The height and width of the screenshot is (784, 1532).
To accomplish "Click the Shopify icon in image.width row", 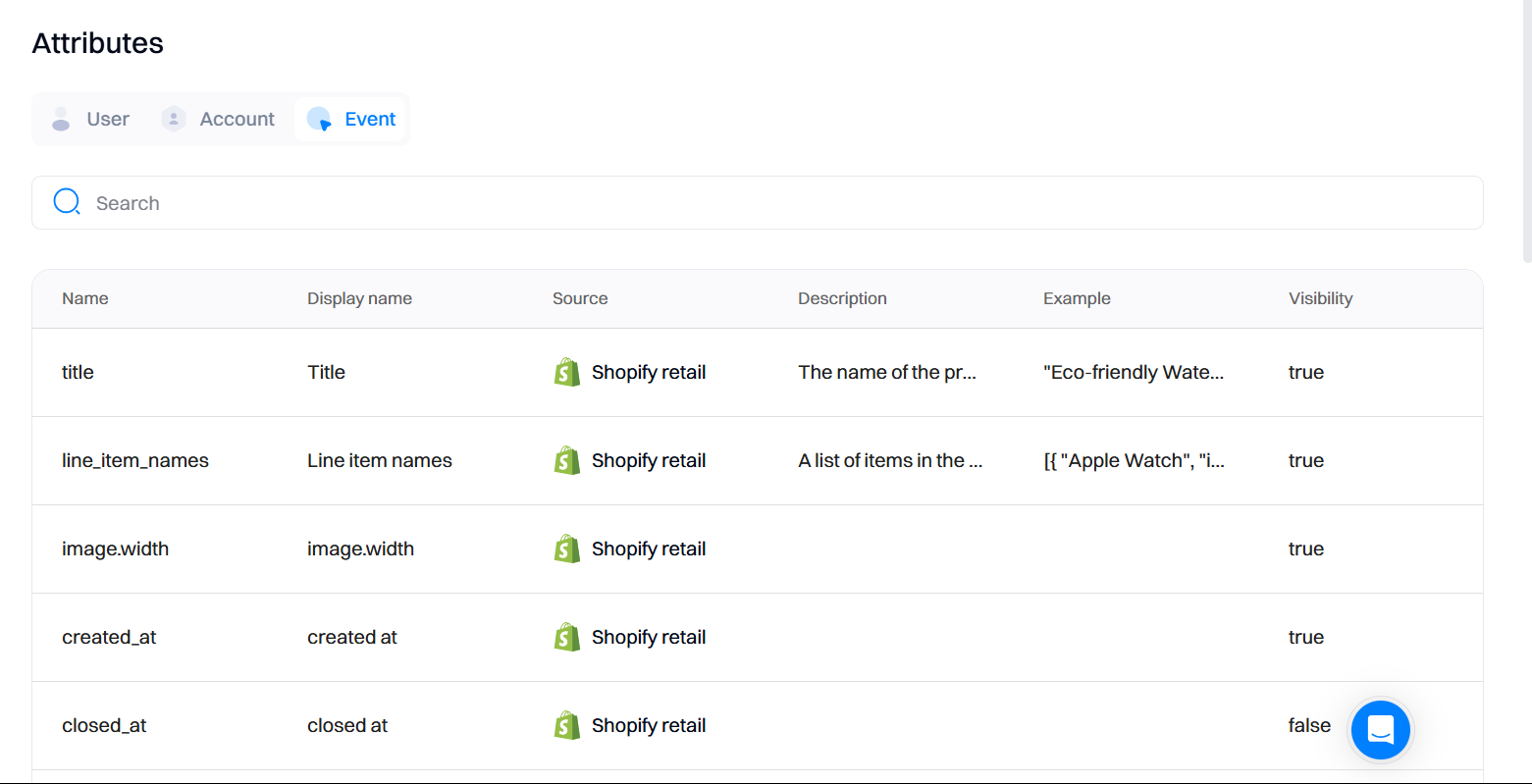I will (567, 549).
